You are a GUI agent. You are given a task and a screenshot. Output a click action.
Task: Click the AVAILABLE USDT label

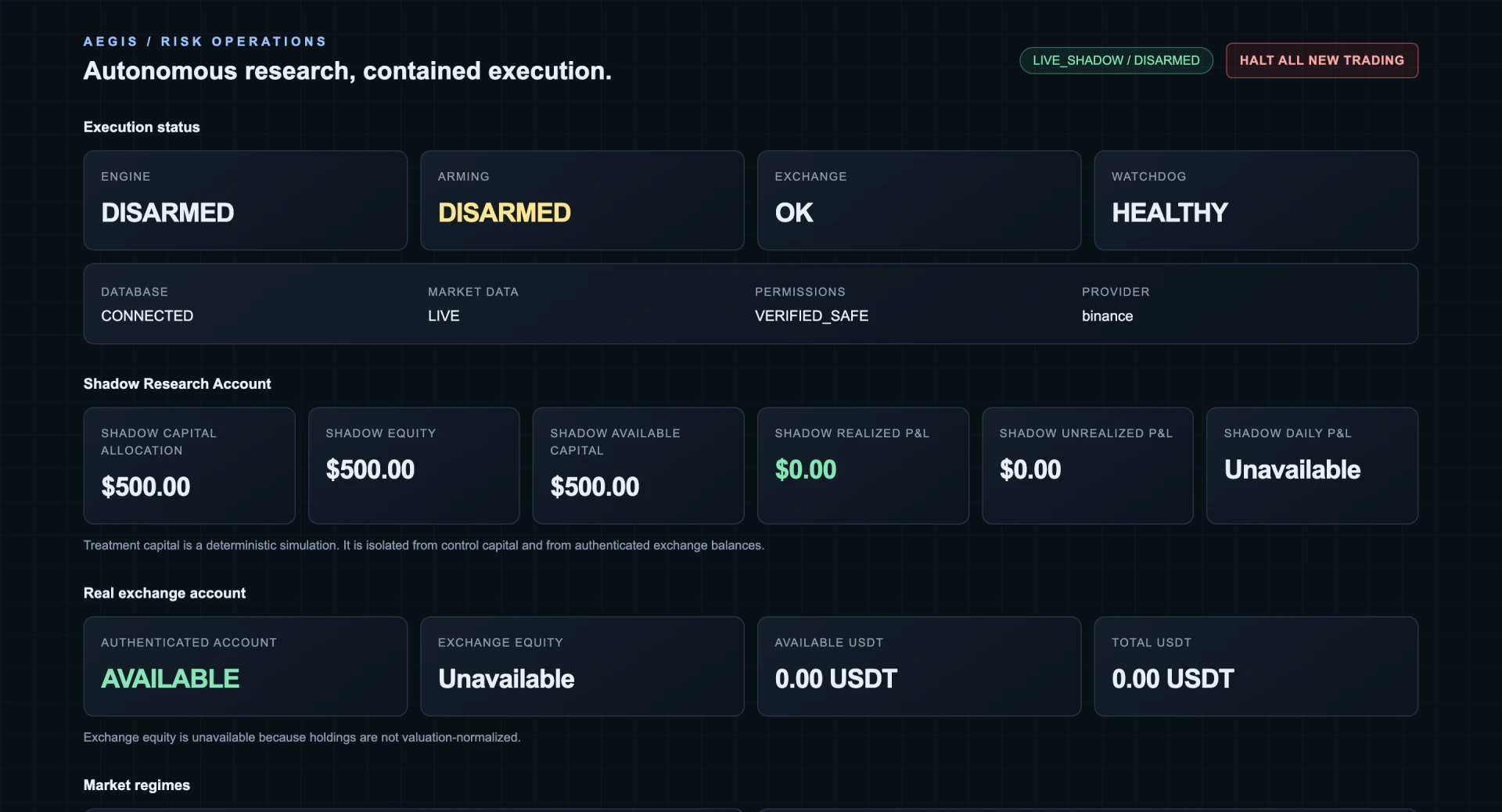[828, 642]
